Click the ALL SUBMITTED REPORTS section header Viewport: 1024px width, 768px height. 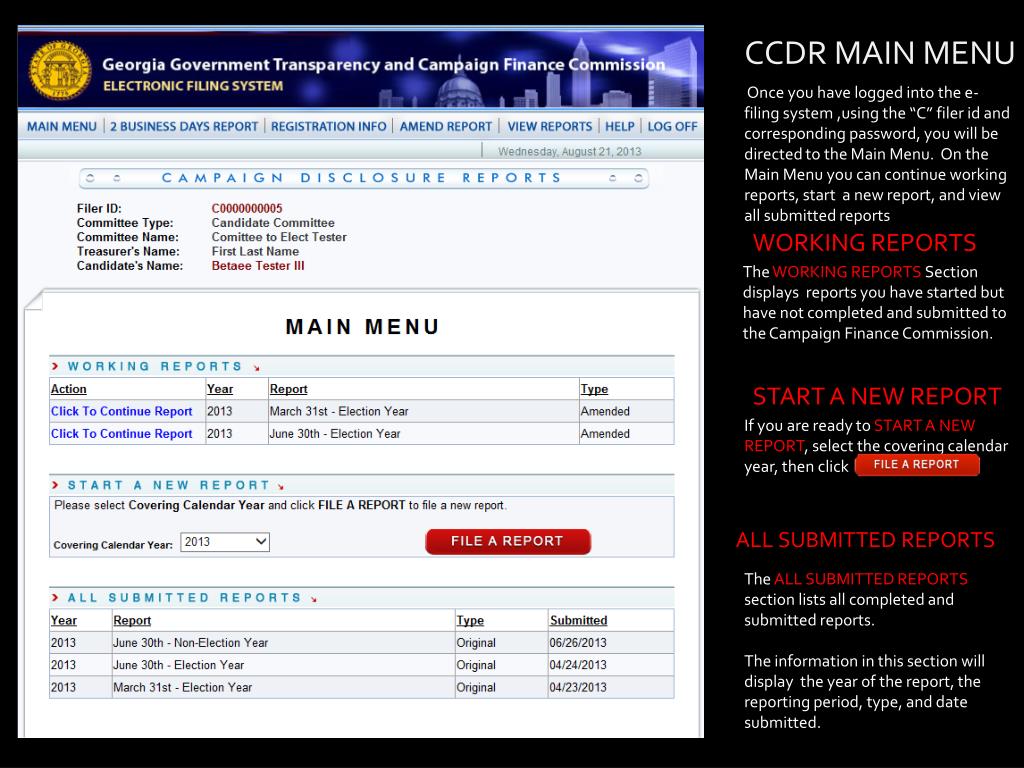184,598
